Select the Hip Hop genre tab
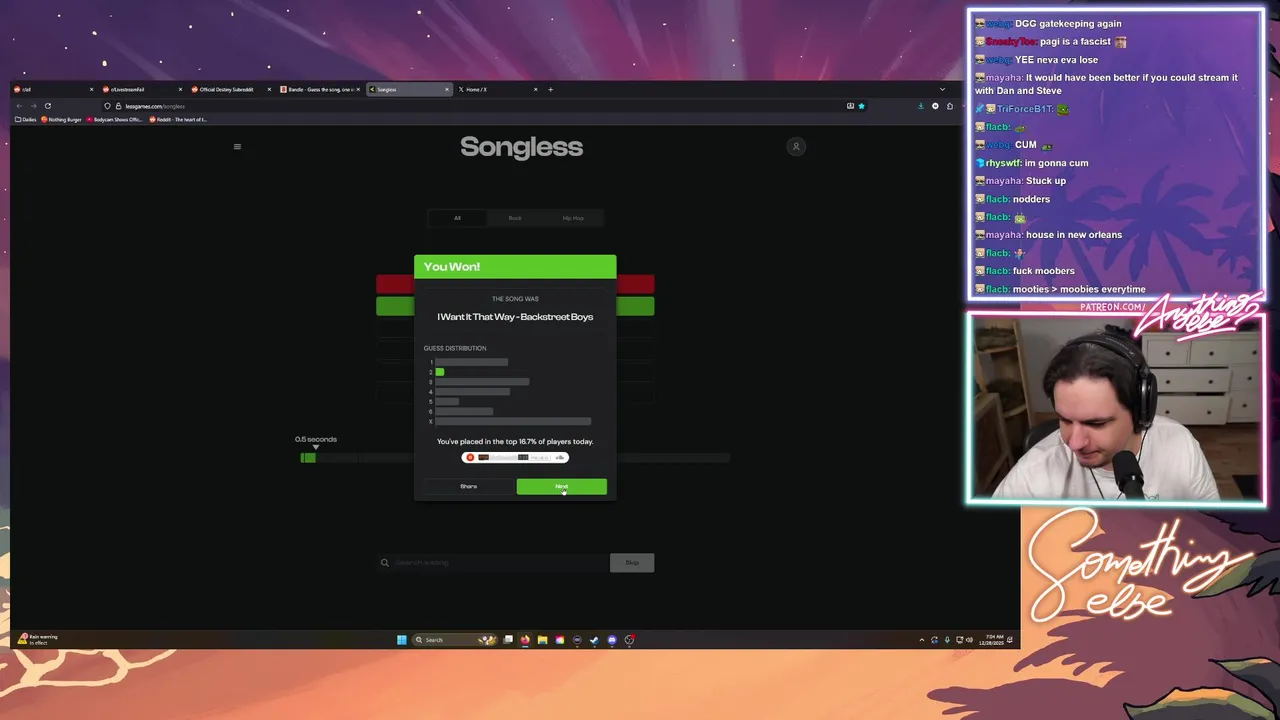The height and width of the screenshot is (720, 1280). pos(573,218)
